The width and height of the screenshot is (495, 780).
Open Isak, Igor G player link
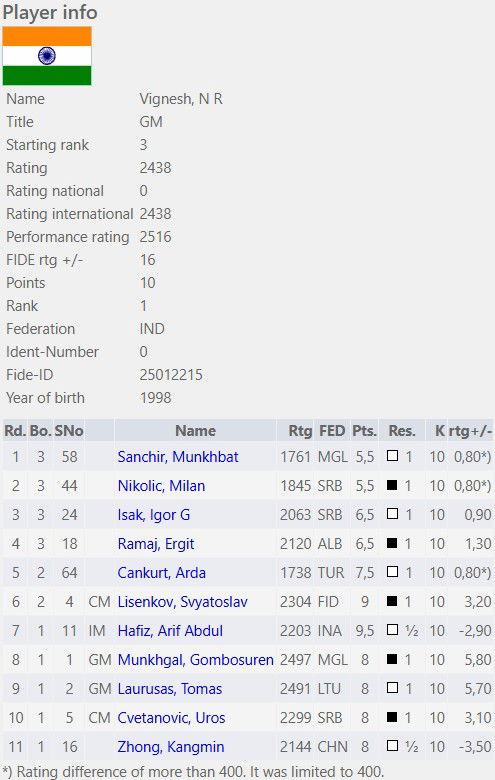pos(154,514)
